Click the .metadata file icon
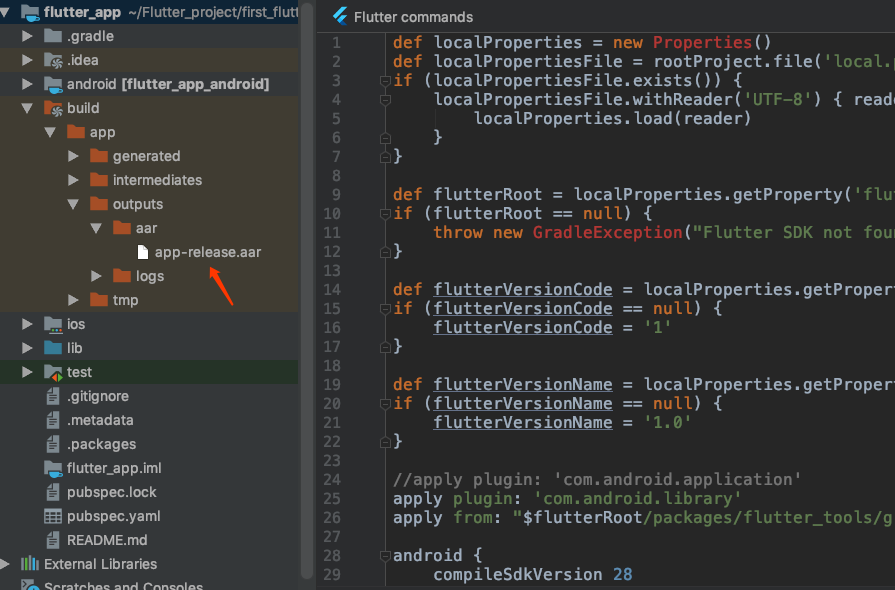The image size is (895, 590). point(53,419)
